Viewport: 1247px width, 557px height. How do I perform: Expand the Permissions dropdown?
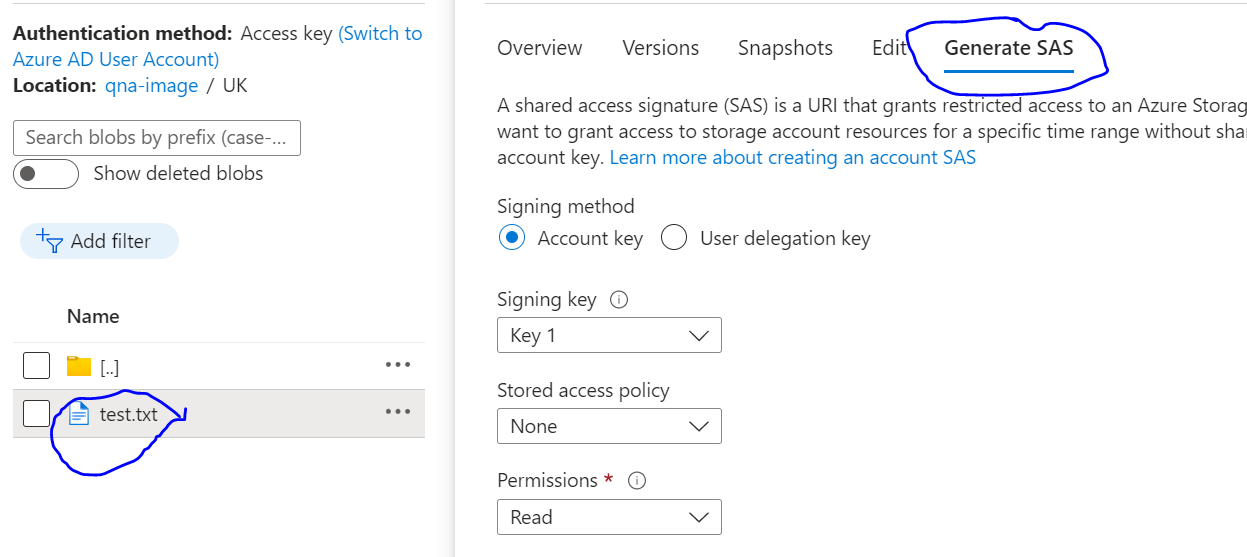tap(608, 518)
